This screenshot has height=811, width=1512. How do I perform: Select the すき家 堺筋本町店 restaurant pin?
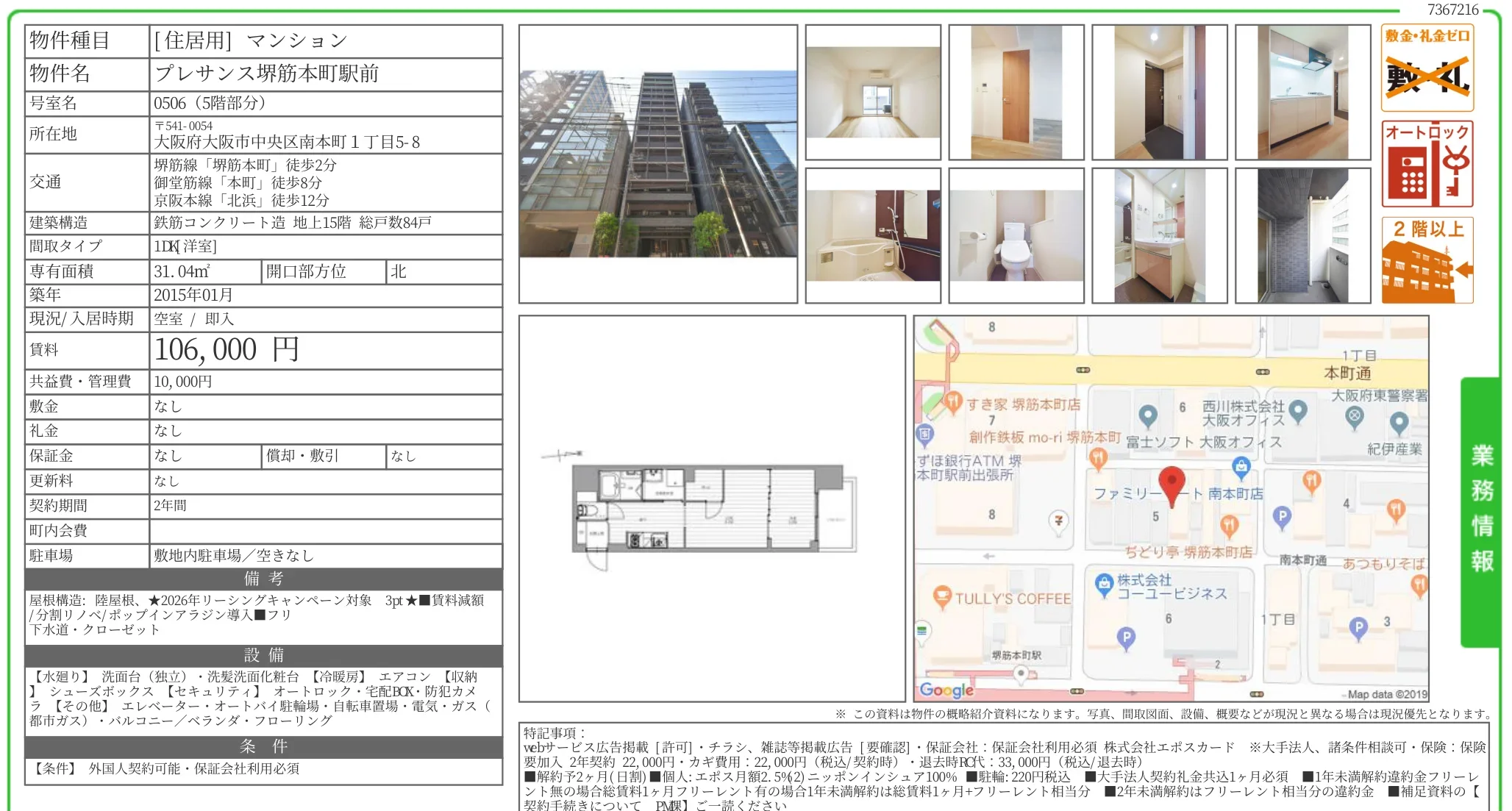[x=955, y=401]
